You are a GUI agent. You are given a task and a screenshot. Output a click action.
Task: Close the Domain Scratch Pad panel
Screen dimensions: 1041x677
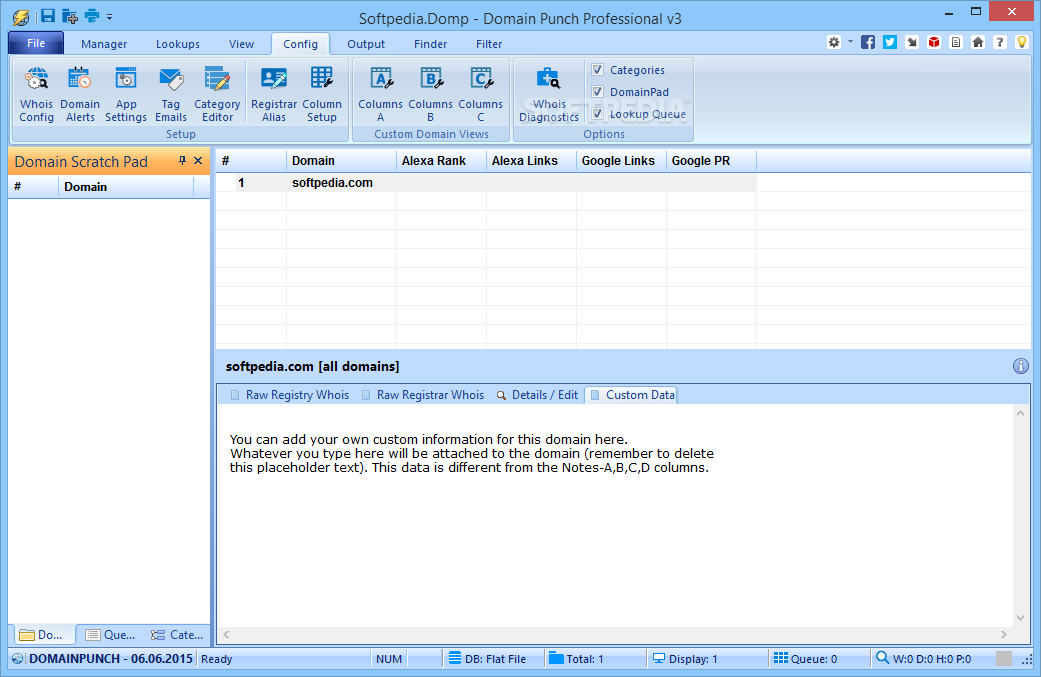point(198,161)
